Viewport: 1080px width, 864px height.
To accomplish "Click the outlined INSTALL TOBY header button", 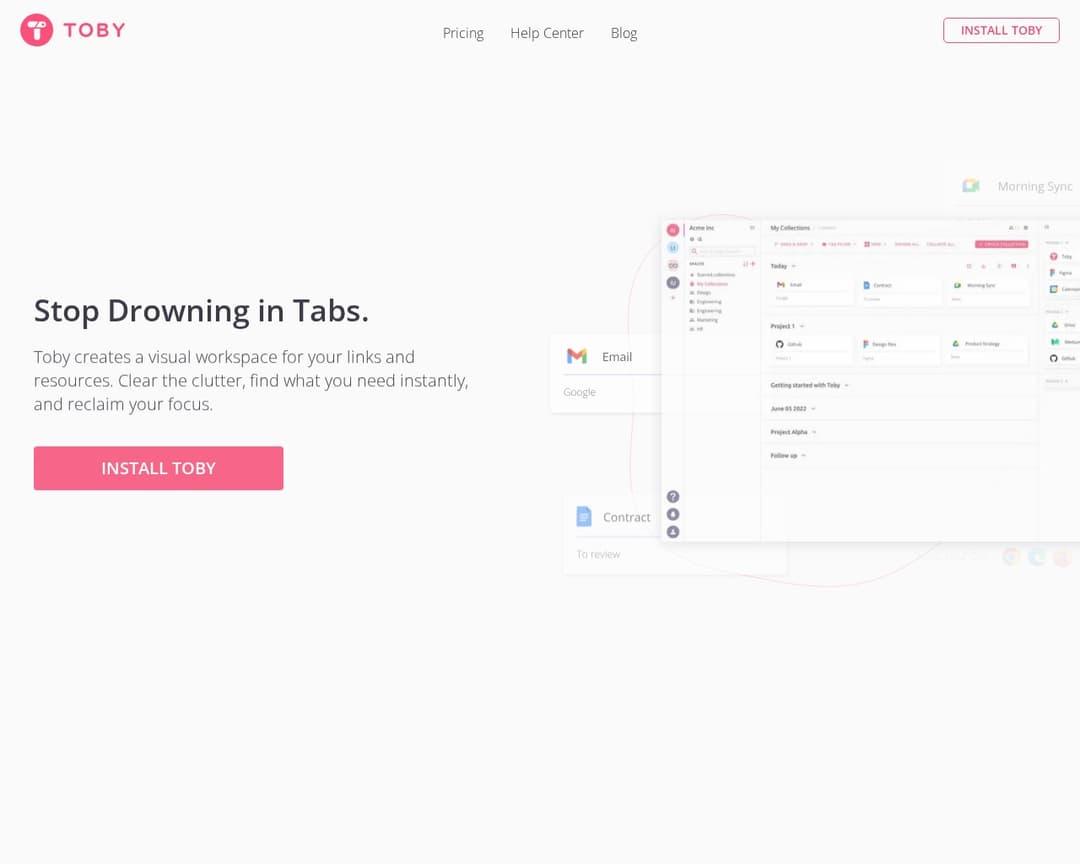I will point(1001,30).
